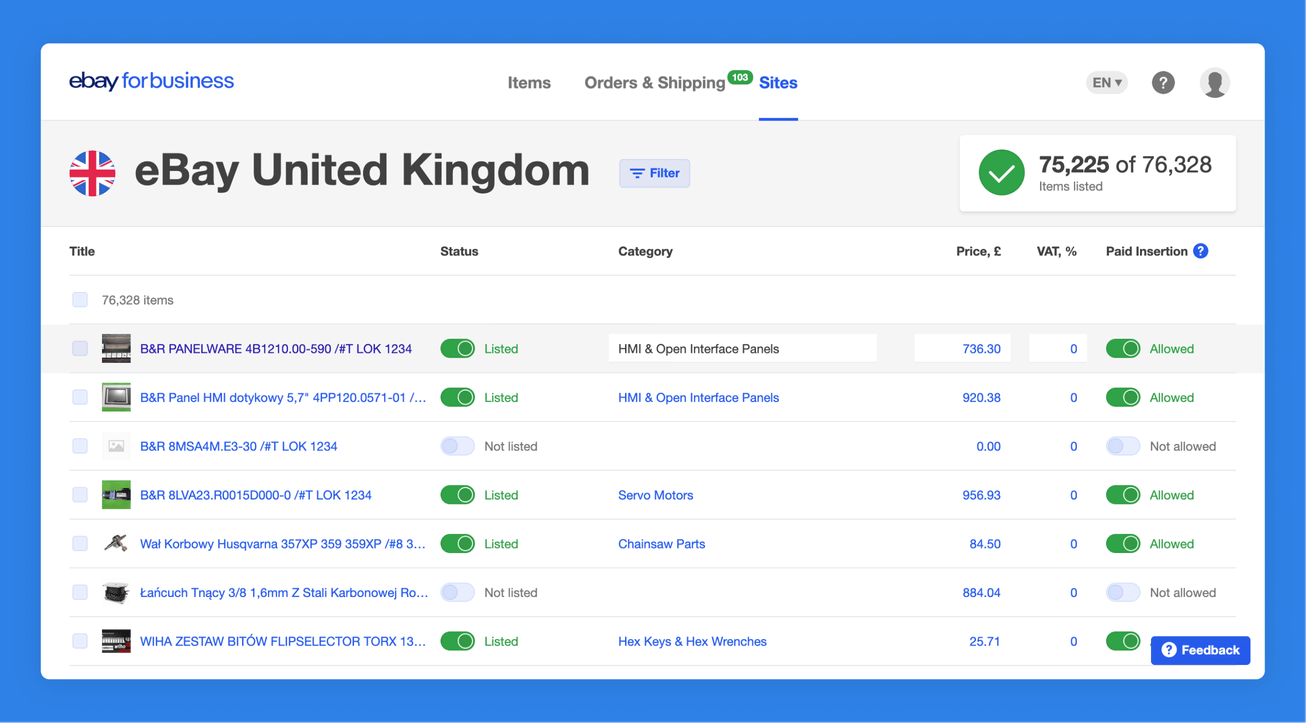Open thumbnail for Łańcuch Tnący 3/8

116,593
